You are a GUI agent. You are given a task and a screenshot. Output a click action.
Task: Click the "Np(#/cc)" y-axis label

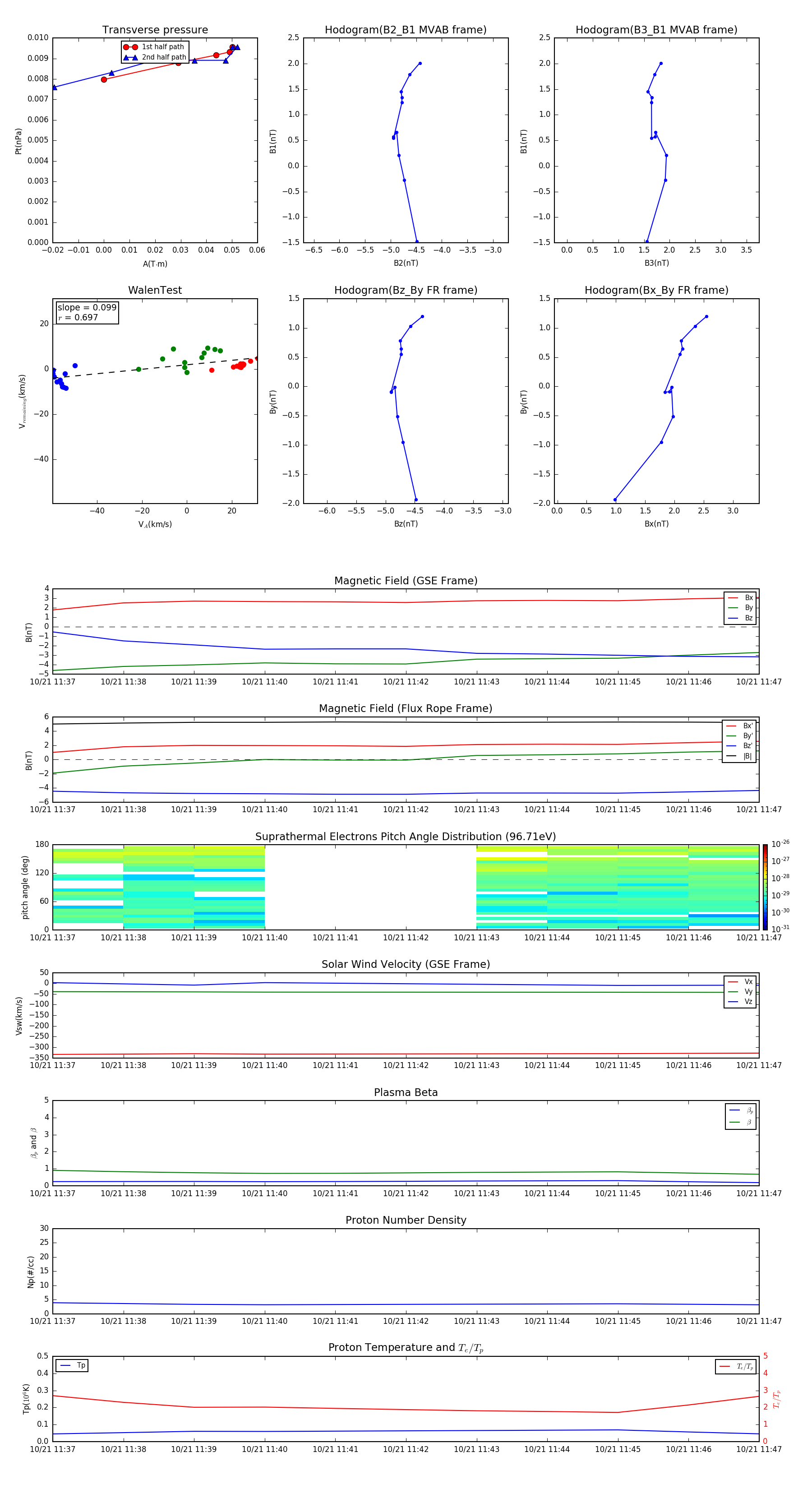[x=31, y=1272]
